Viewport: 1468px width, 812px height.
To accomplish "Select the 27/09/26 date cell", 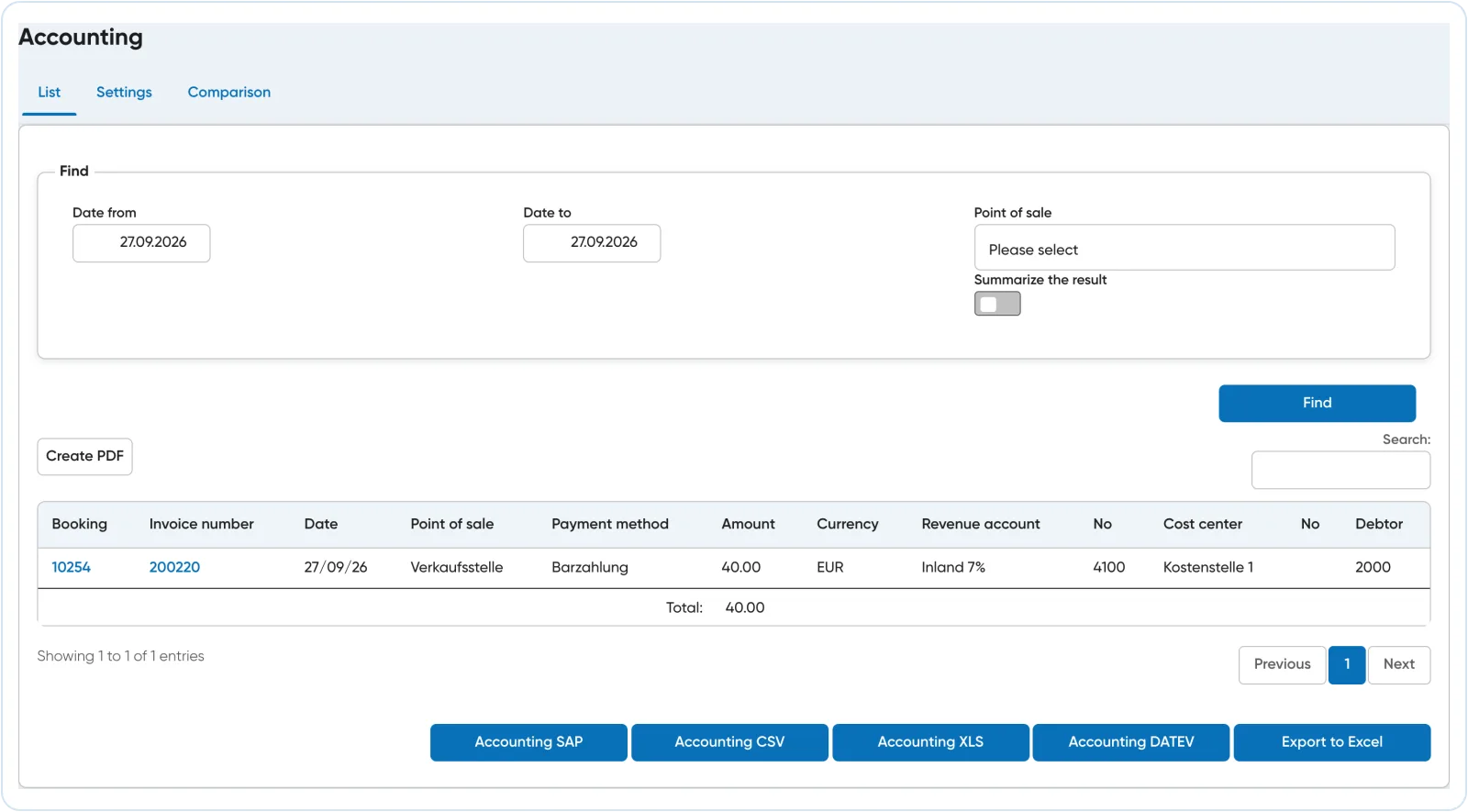I will pos(336,568).
